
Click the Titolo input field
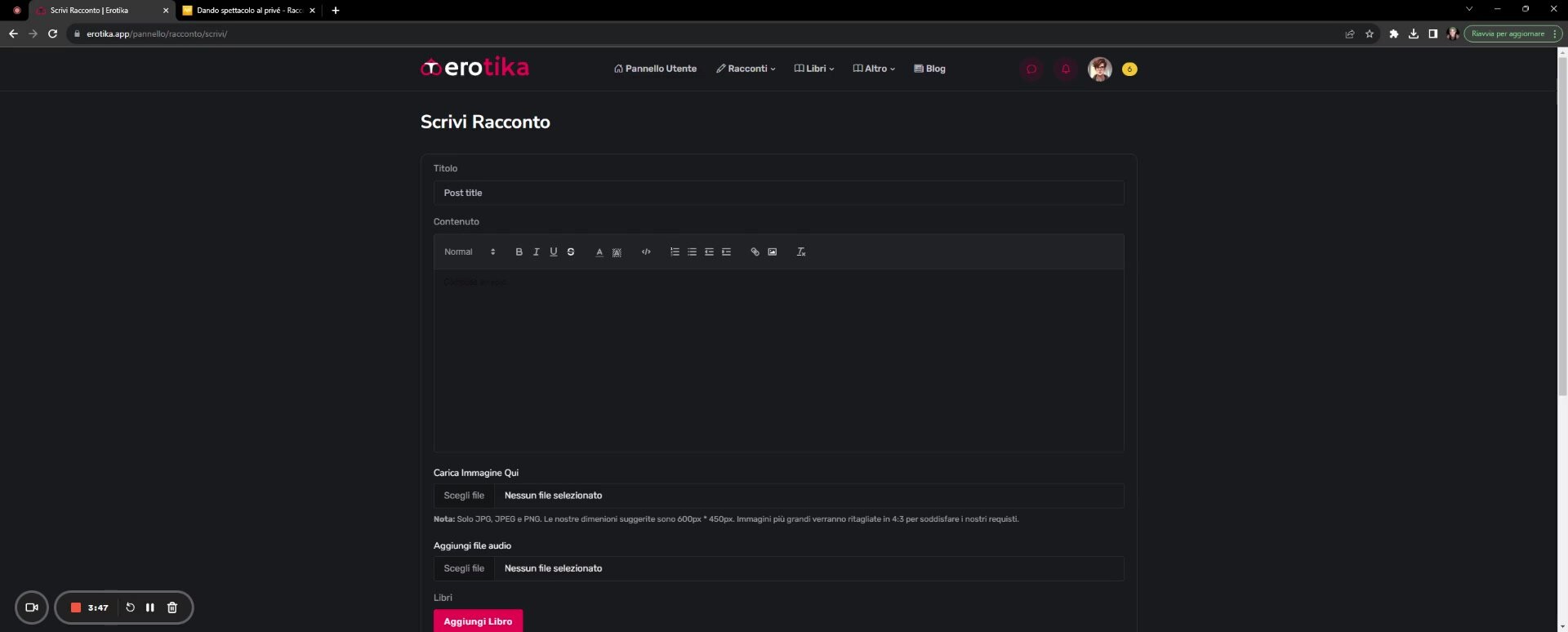tap(778, 194)
